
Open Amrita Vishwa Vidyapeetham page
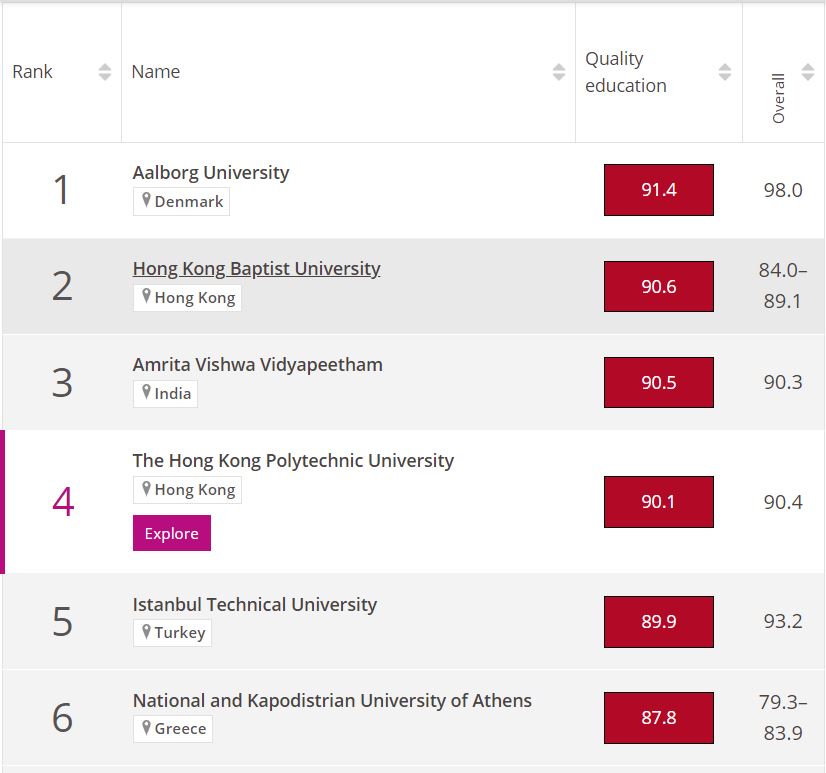pos(257,364)
